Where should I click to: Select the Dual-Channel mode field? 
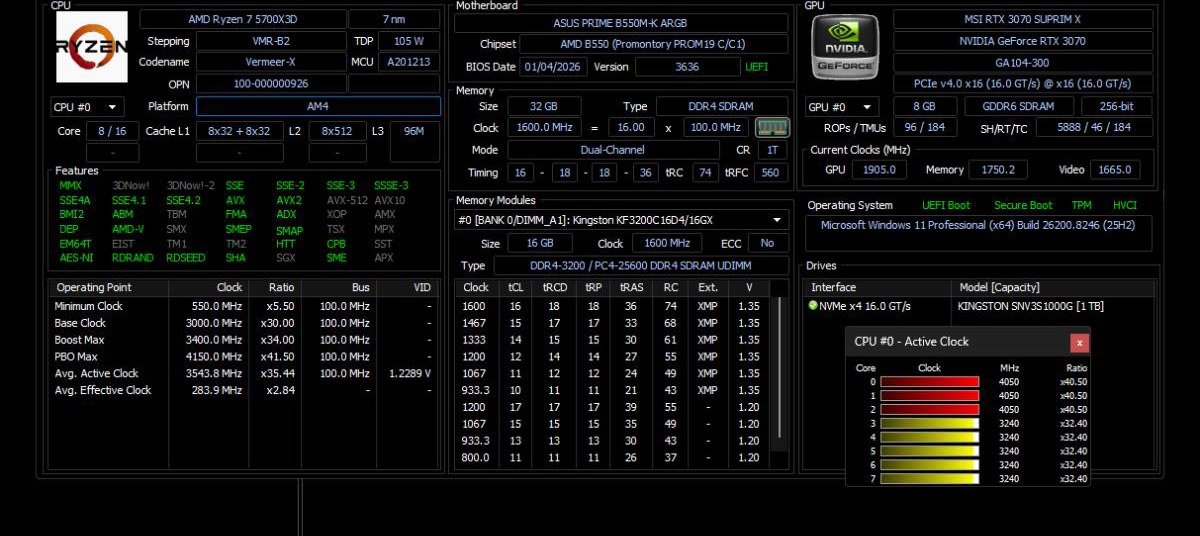pyautogui.click(x=612, y=150)
